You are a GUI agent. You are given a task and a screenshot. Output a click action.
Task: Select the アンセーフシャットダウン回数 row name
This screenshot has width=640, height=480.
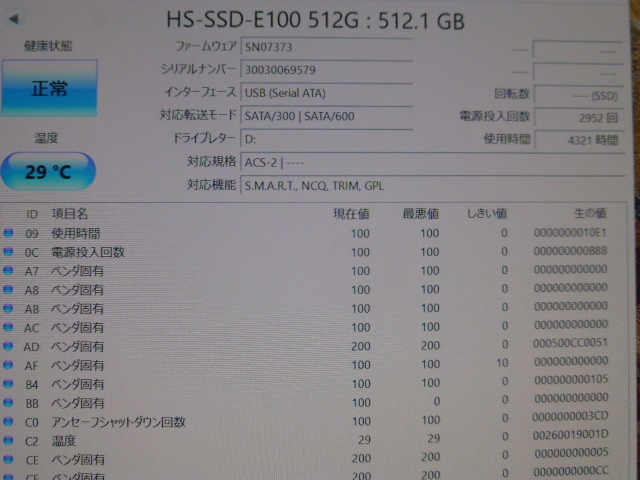[118, 422]
